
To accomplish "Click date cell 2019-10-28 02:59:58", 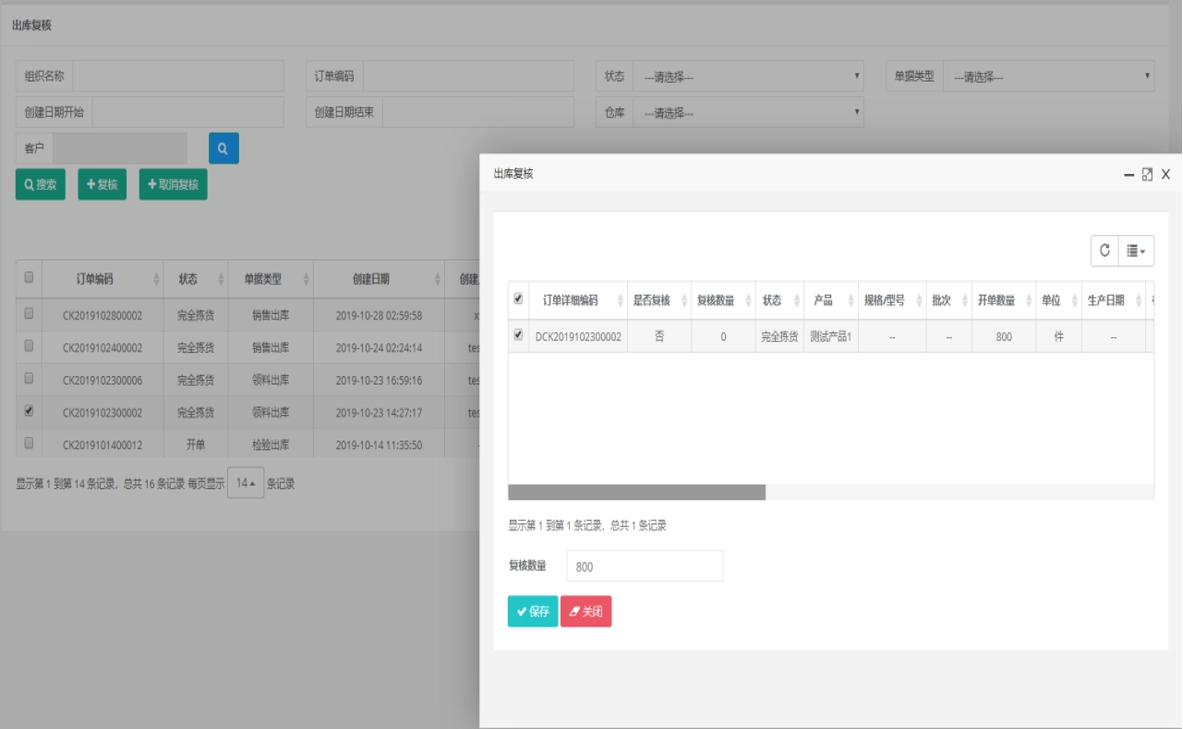I will tap(379, 315).
